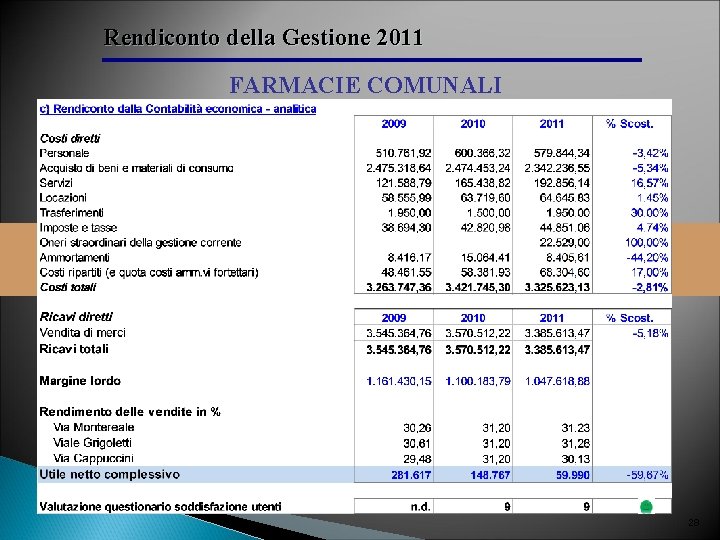Select the -2,81% total variance cell
Screen dimensions: 720x540
650,287
